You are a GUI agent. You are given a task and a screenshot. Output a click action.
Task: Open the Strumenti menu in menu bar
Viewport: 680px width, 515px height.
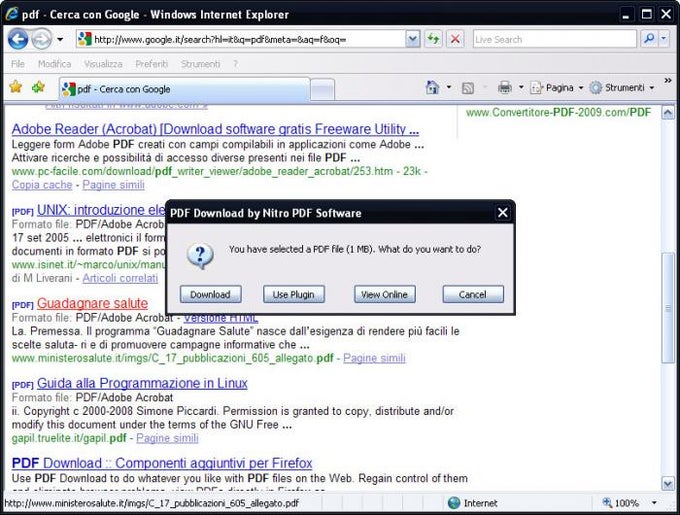tap(200, 64)
